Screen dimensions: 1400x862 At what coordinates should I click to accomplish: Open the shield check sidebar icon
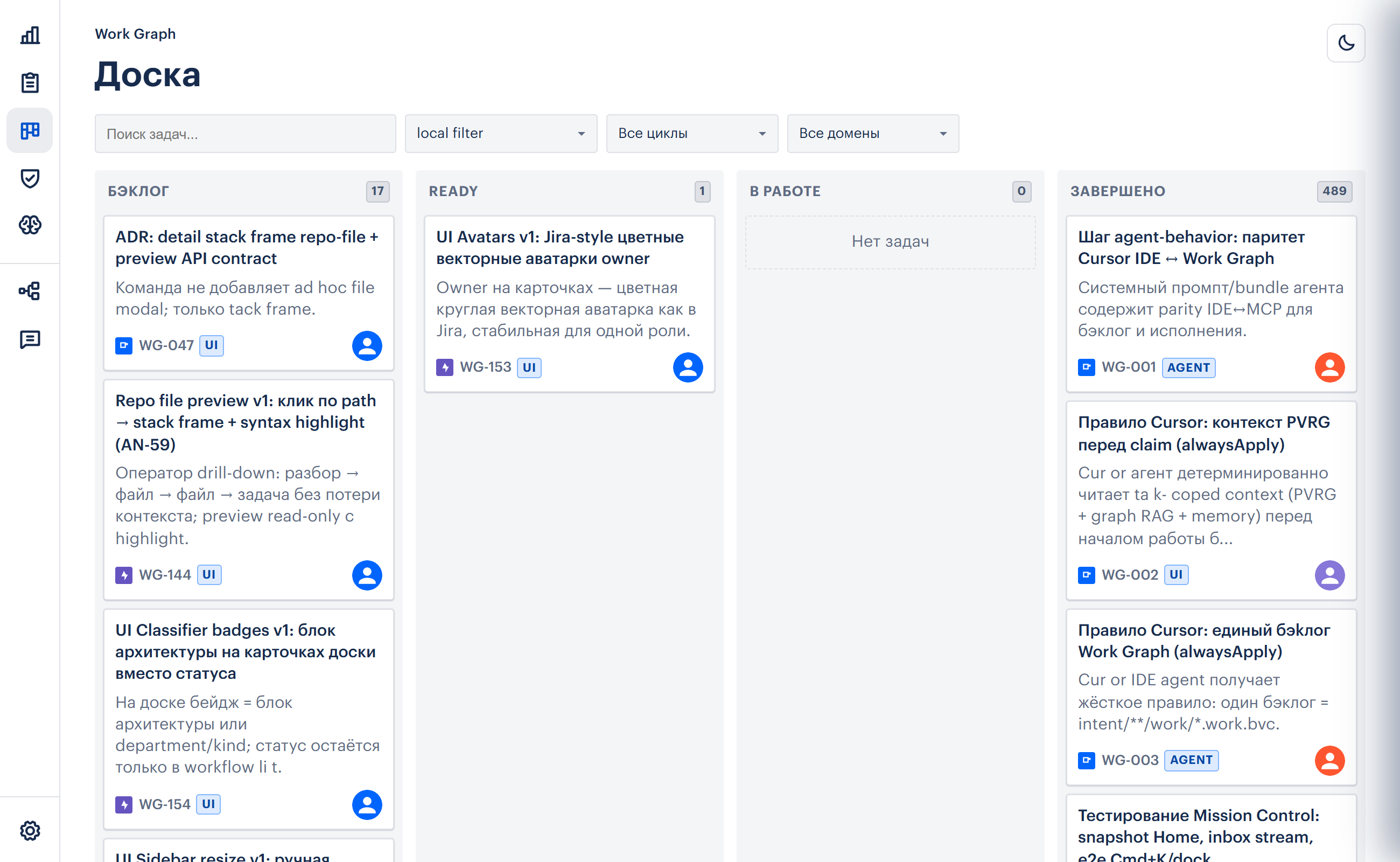coord(30,178)
